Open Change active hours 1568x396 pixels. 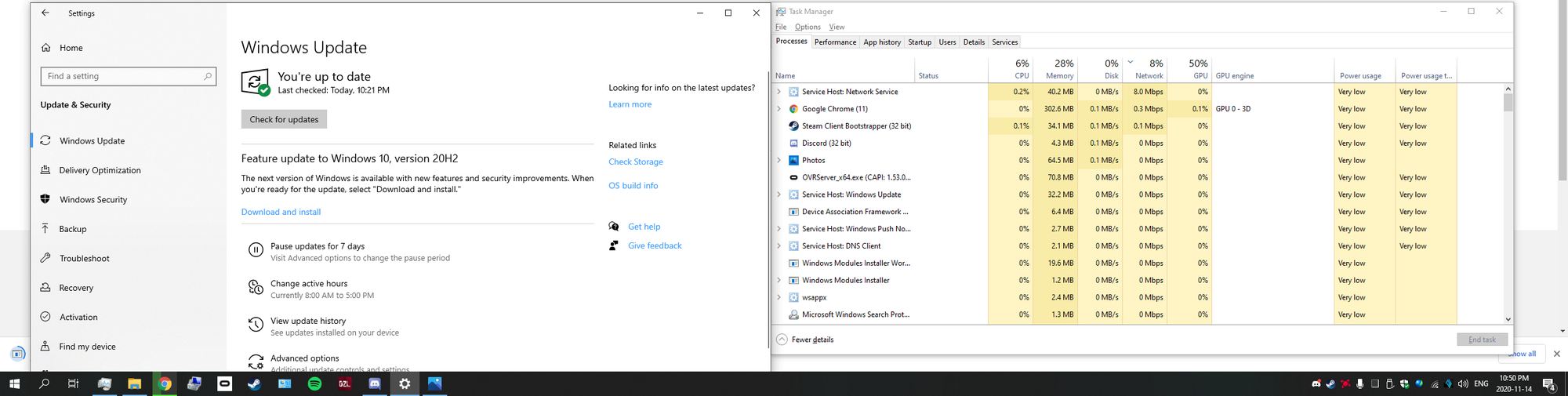point(309,284)
